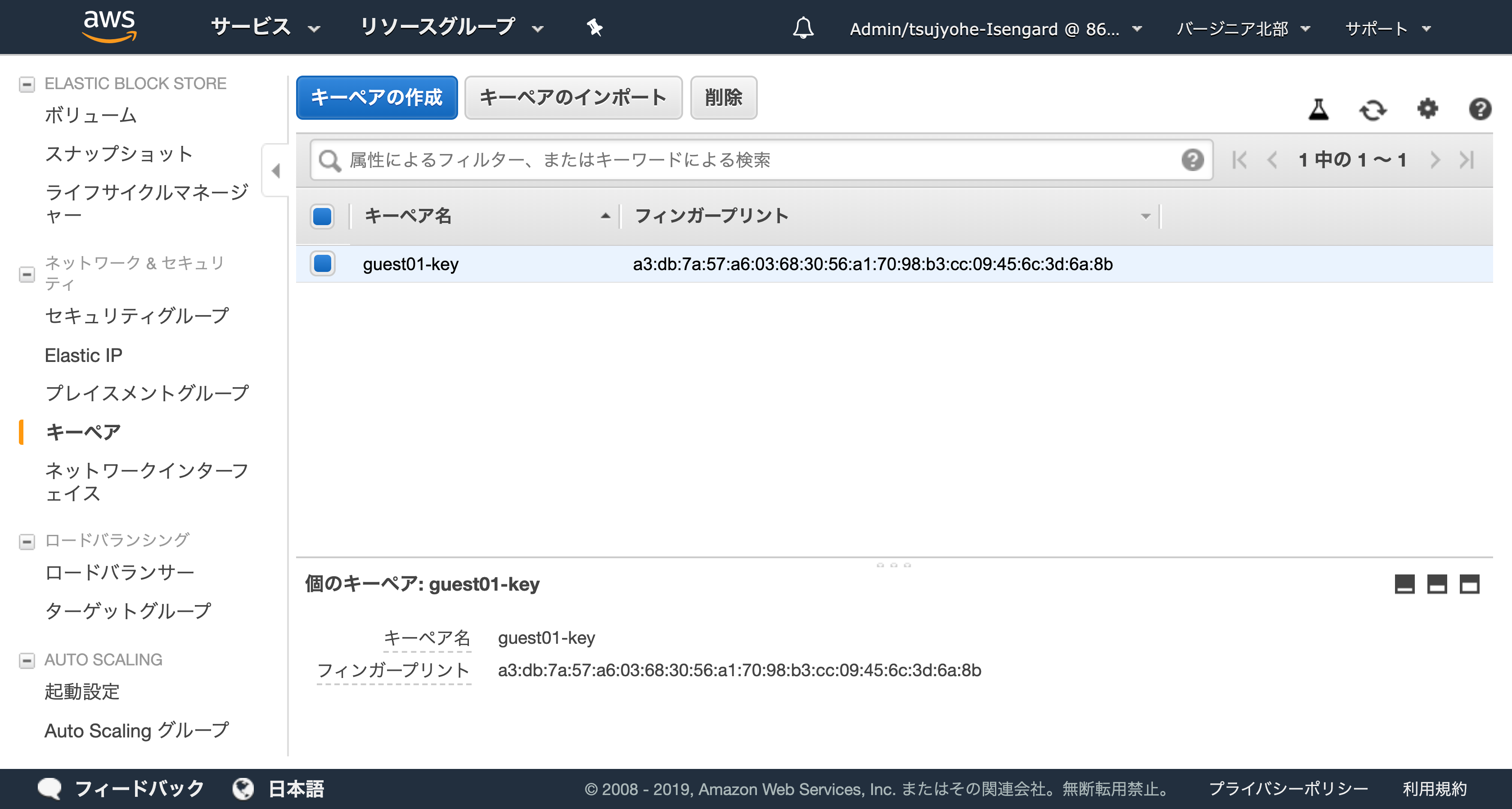Click the search filter help icon
This screenshot has width=1512, height=809.
(x=1192, y=160)
